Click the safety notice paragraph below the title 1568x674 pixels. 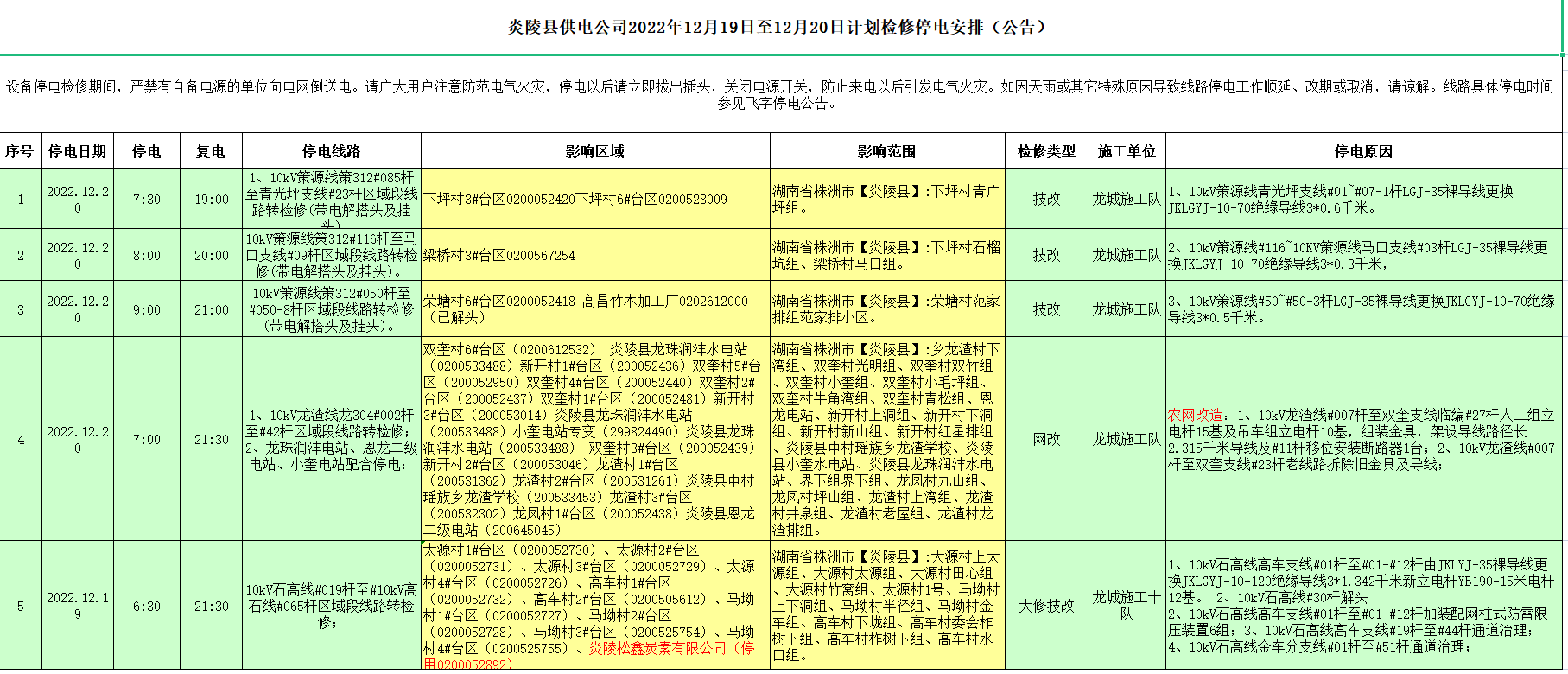tap(780, 94)
